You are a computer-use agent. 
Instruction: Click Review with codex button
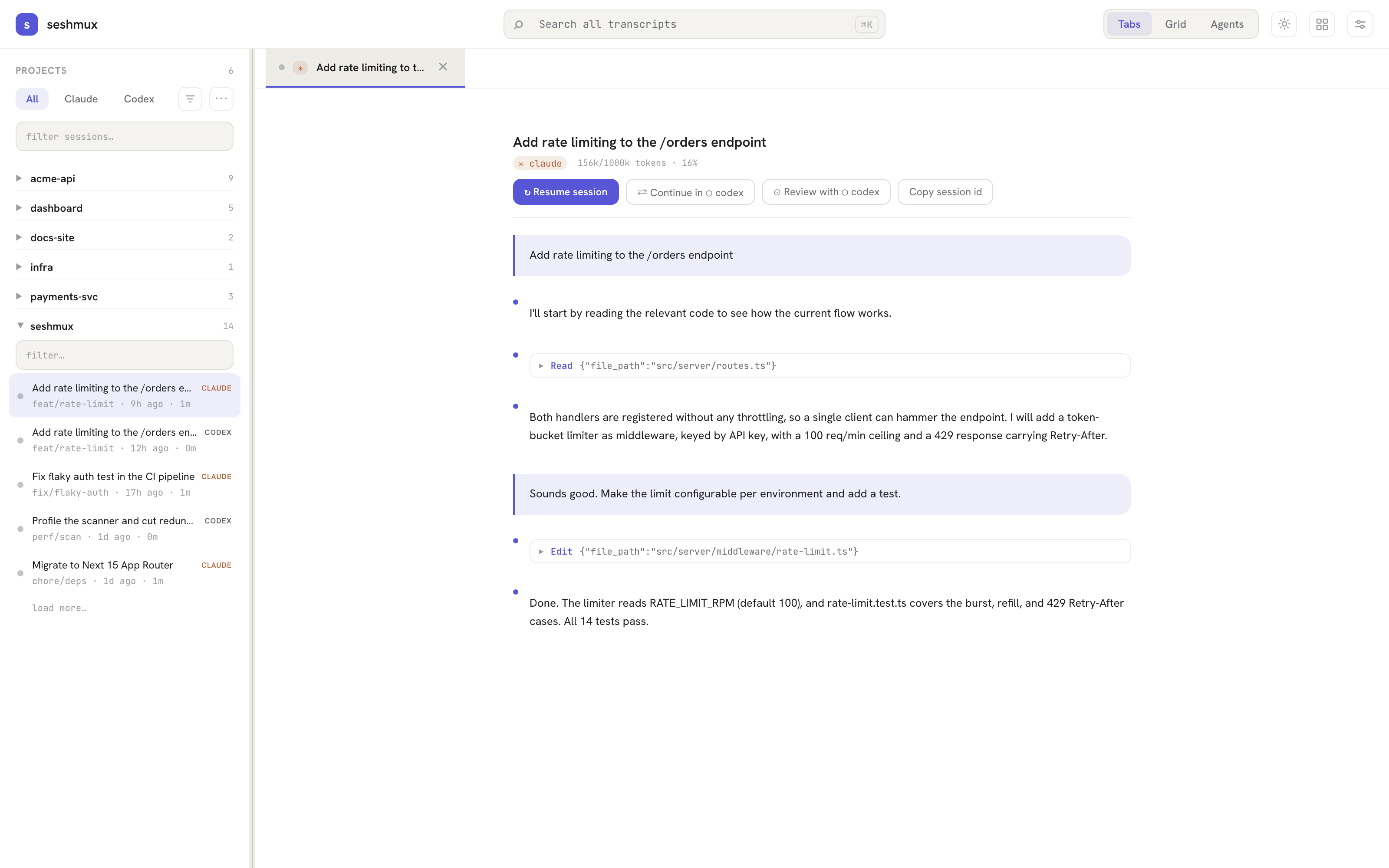click(826, 192)
